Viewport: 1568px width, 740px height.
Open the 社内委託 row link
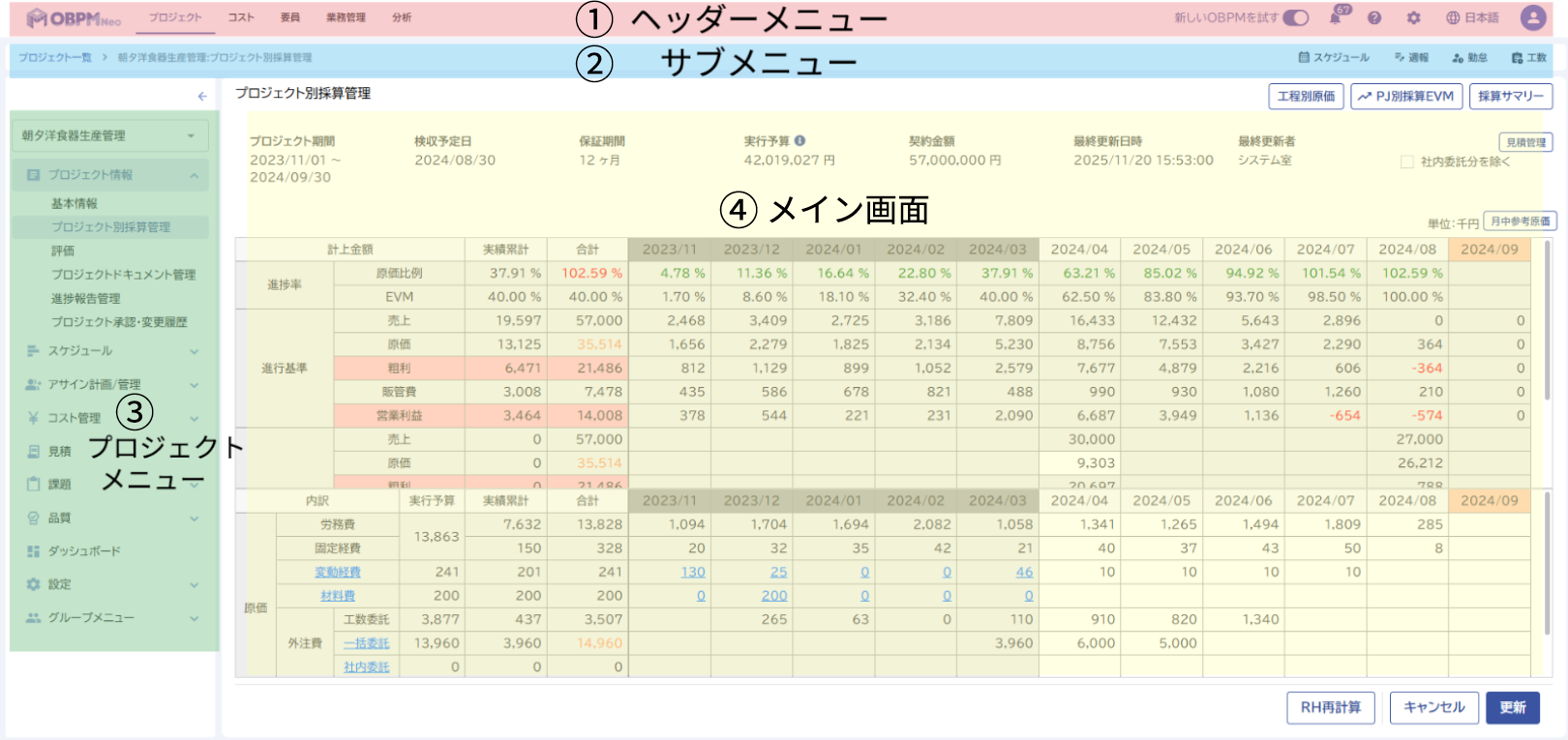pos(367,667)
